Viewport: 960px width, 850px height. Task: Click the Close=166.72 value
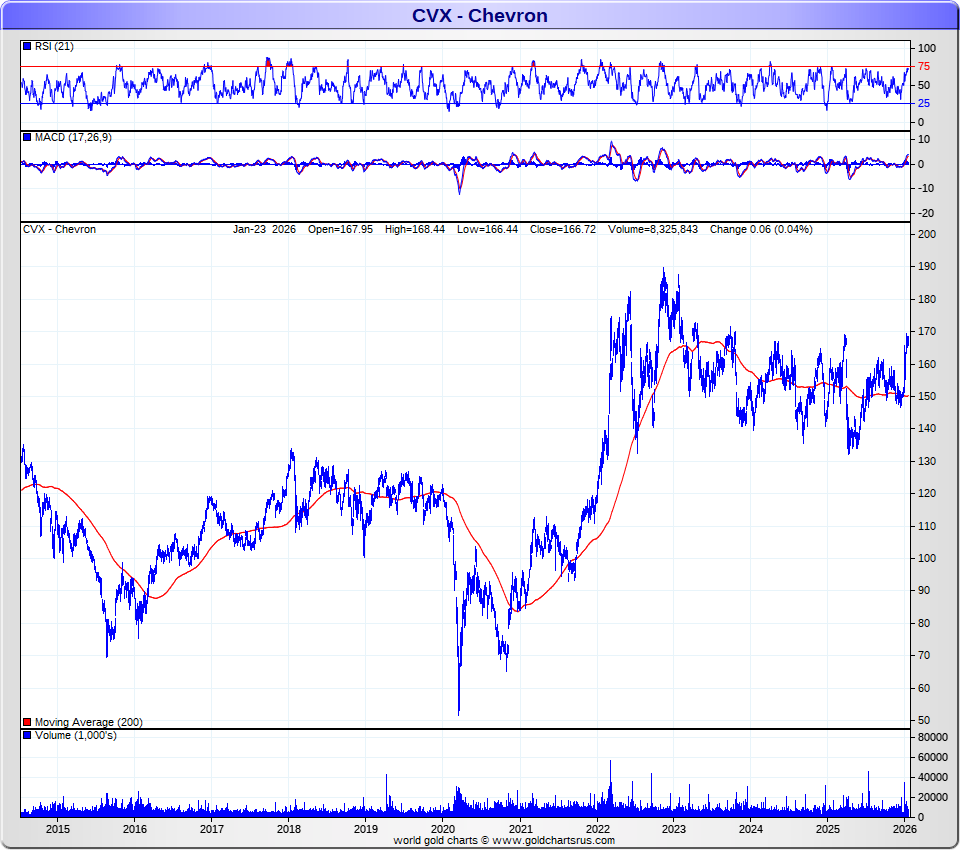click(x=563, y=230)
